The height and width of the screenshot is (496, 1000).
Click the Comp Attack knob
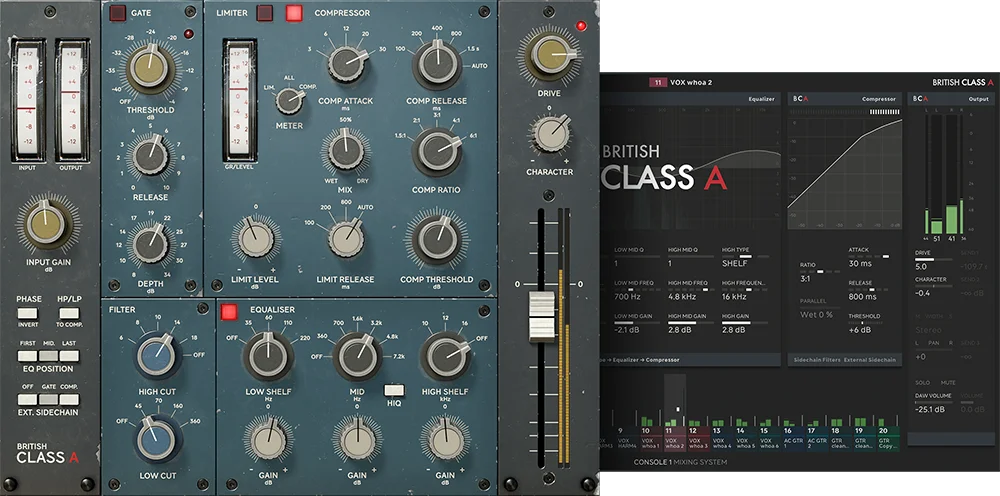pyautogui.click(x=348, y=64)
